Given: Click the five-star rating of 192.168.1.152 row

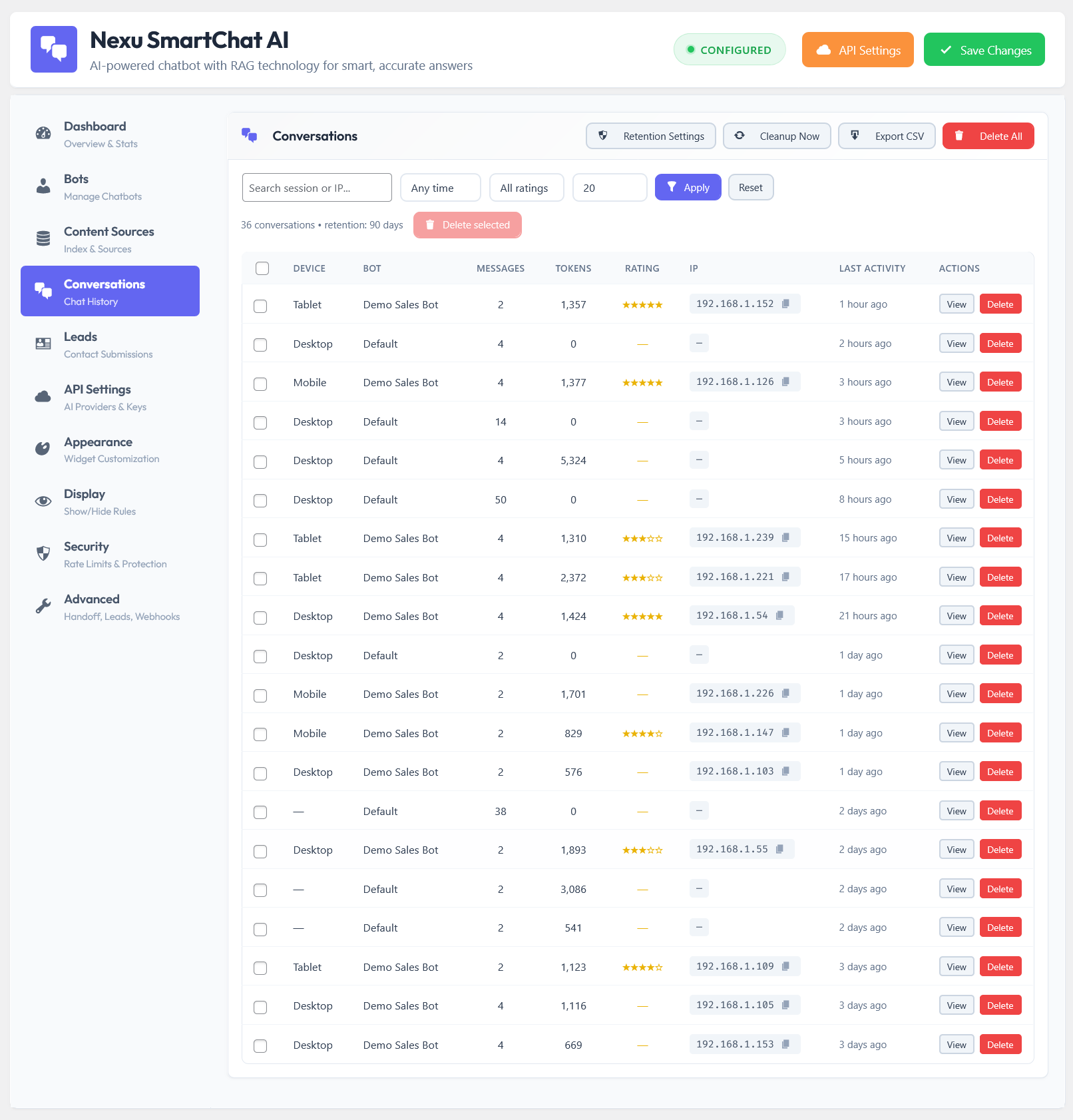Looking at the screenshot, I should pos(642,305).
